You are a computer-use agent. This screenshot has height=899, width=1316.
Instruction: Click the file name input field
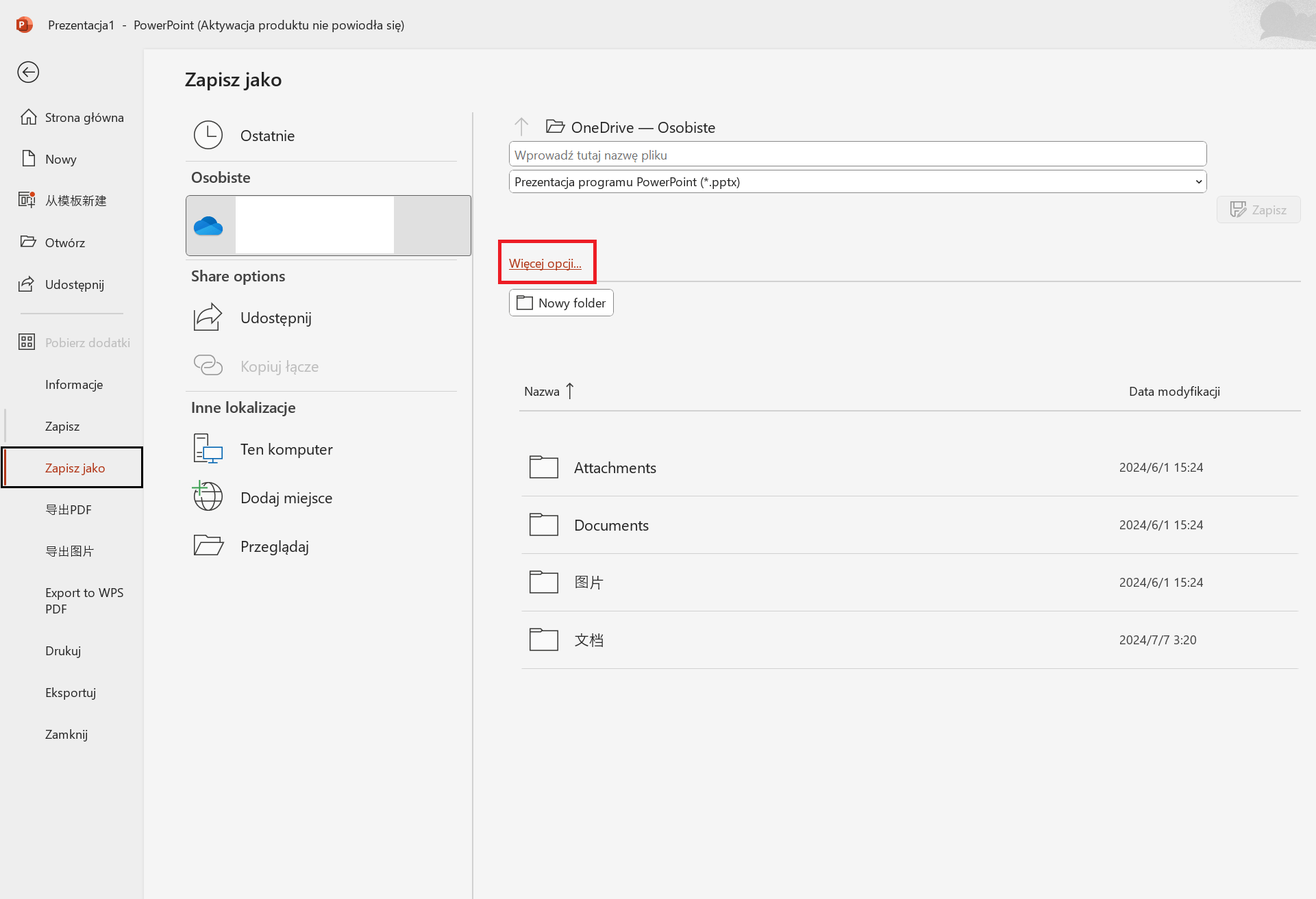[856, 155]
